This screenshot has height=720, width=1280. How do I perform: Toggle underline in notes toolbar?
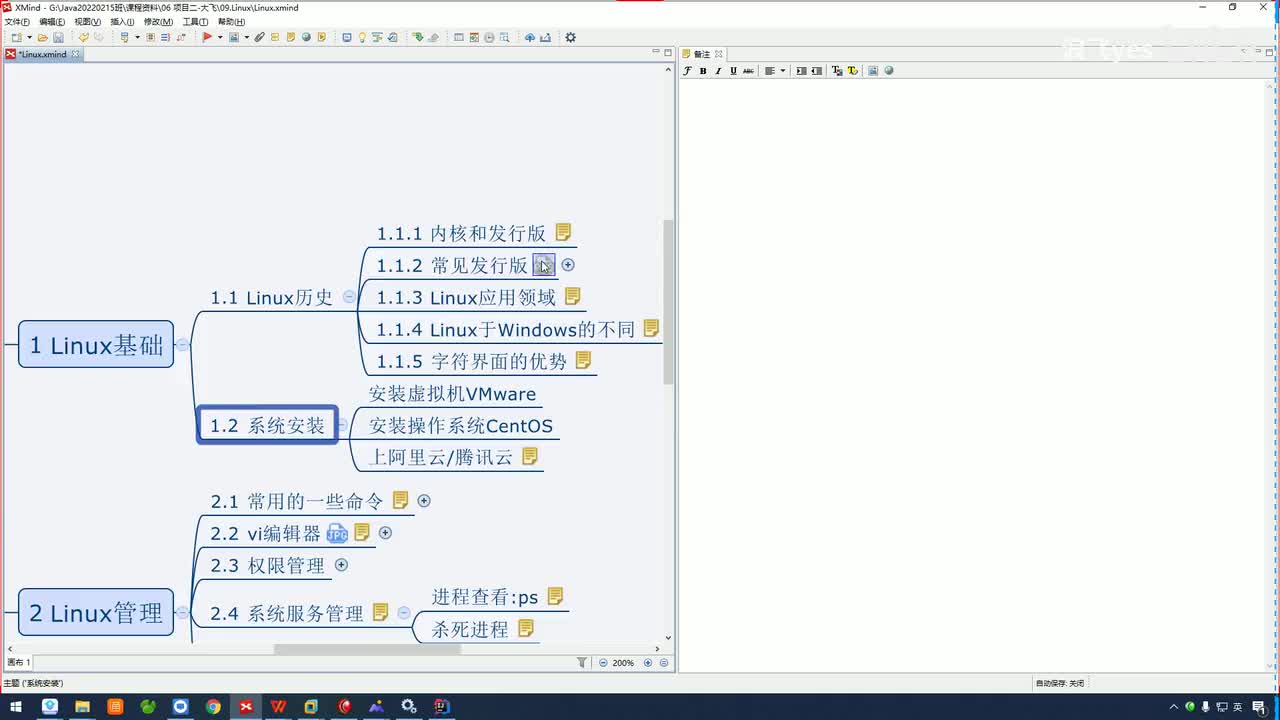coord(733,71)
